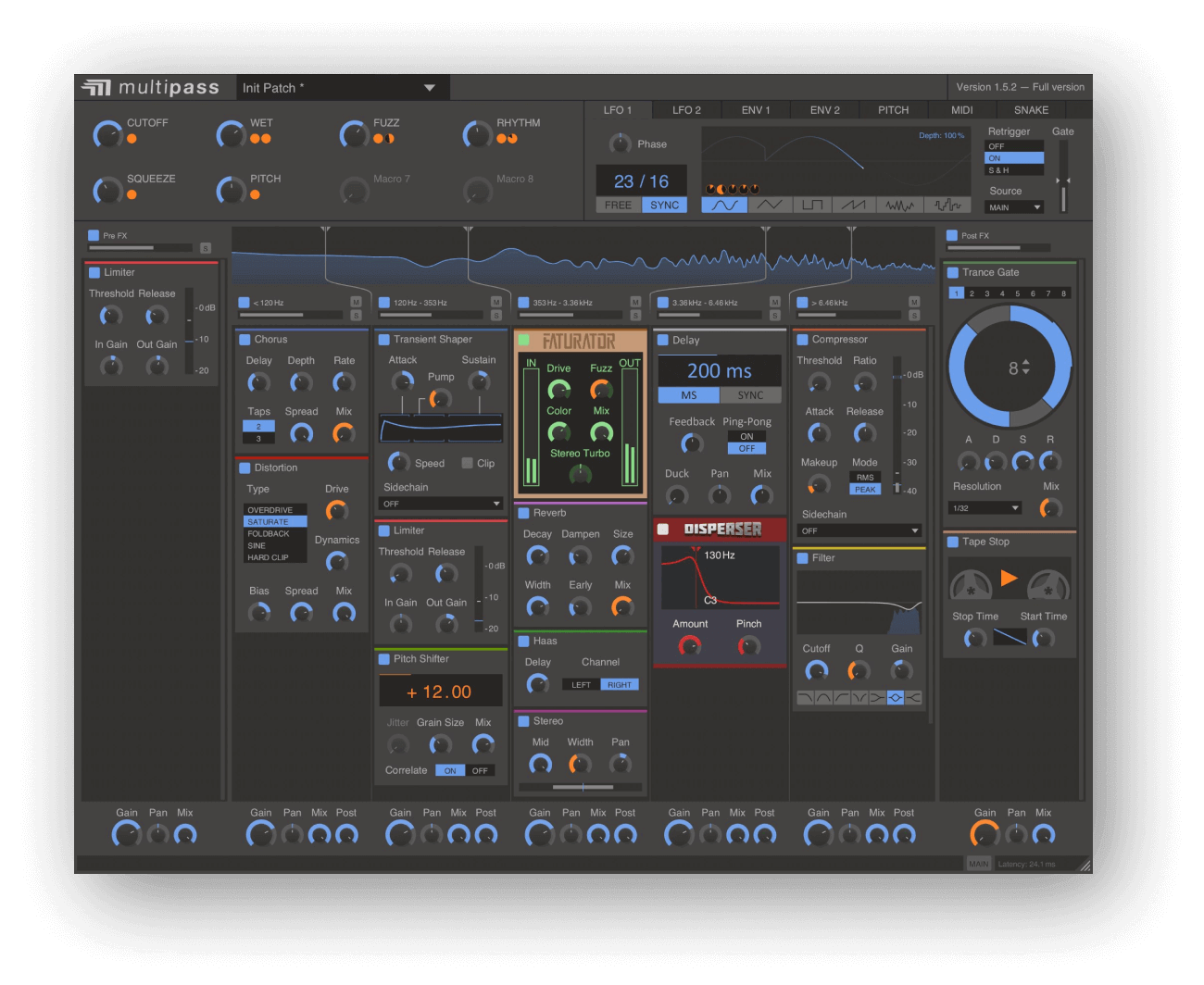Turn Ping-Pong ON in Delay
This screenshot has width=1204, height=985.
coord(746,437)
